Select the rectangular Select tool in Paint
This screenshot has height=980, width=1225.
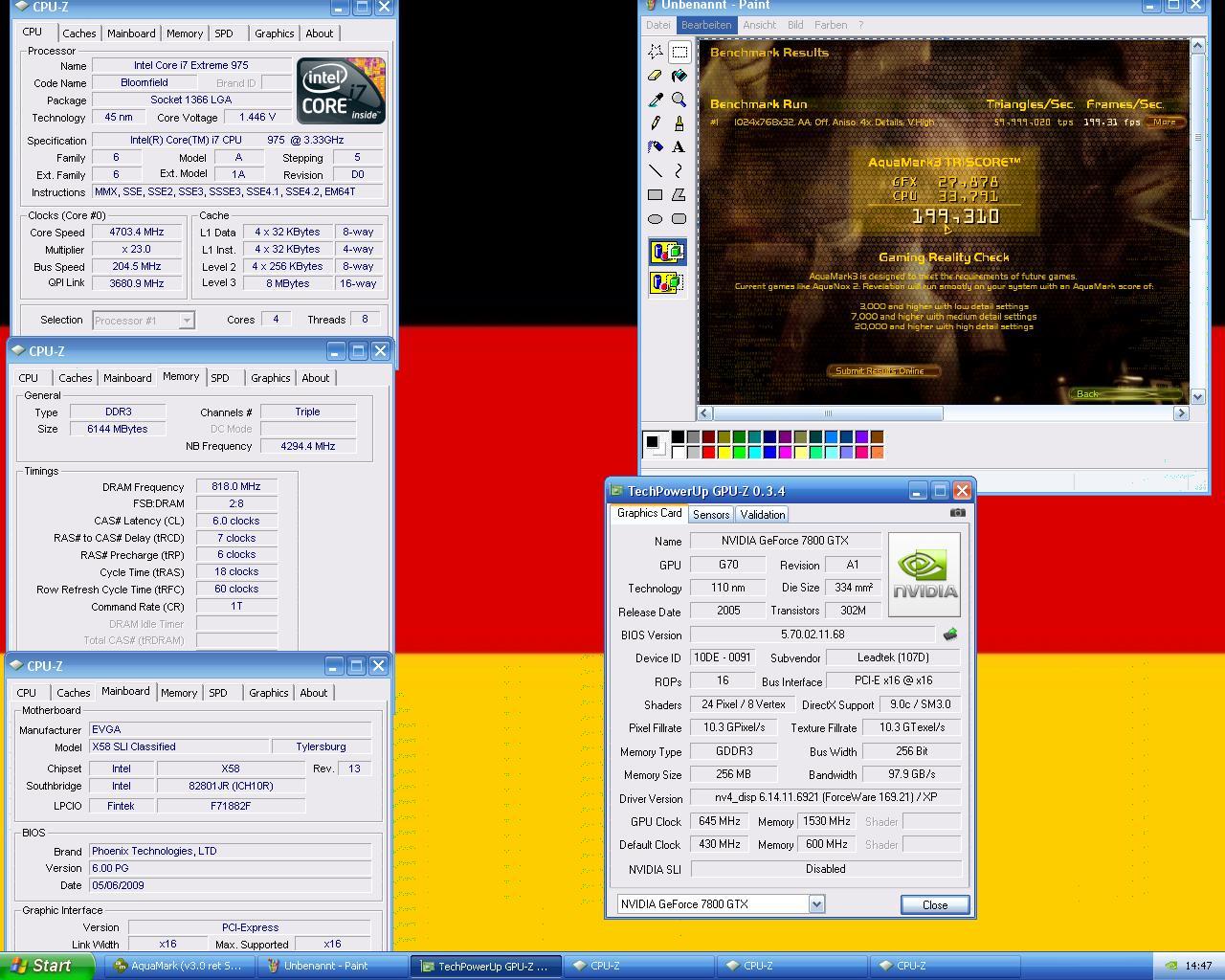coord(679,52)
